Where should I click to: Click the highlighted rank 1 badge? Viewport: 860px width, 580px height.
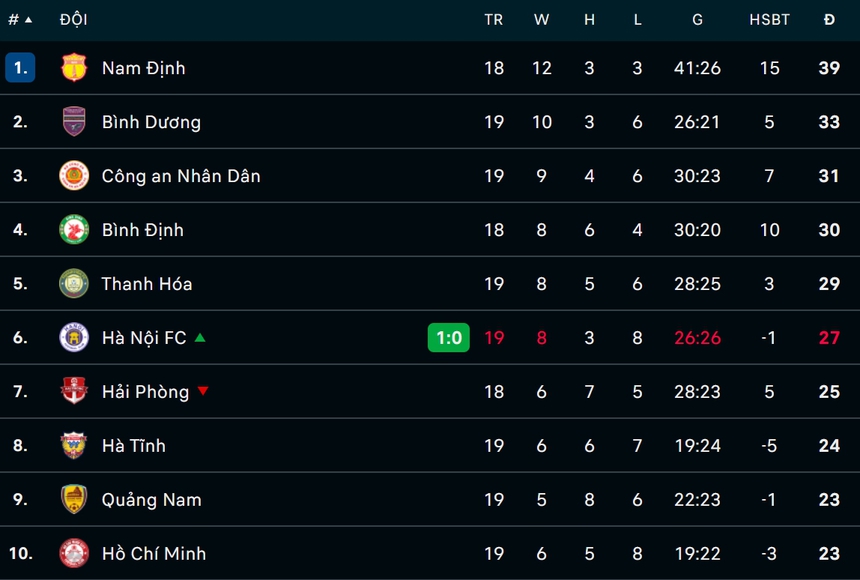[x=20, y=68]
